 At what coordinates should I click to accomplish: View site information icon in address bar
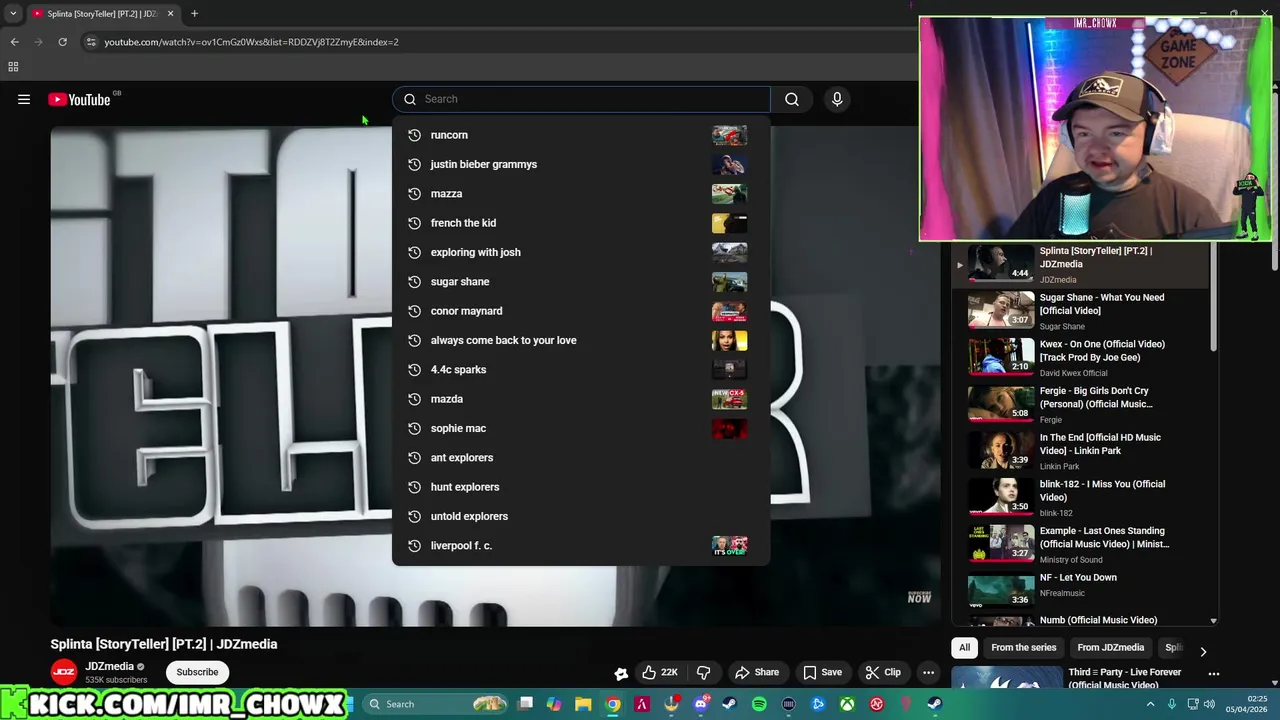point(91,42)
